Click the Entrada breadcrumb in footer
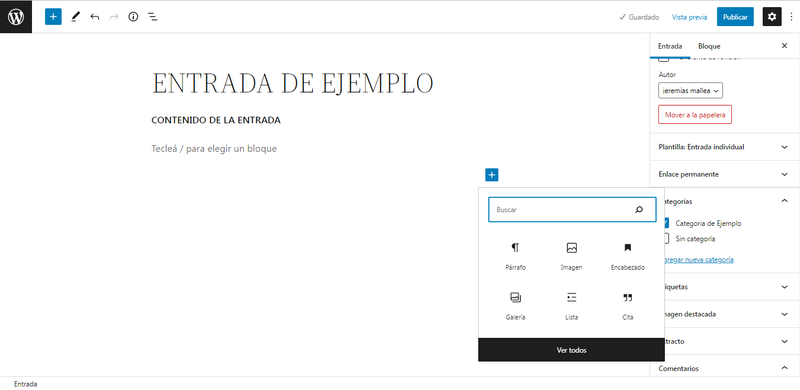 tap(26, 384)
